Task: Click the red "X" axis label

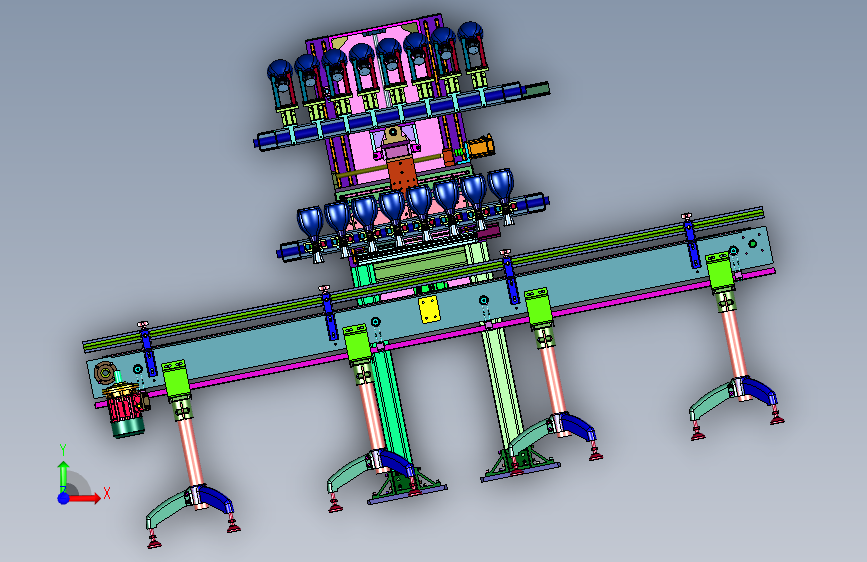Action: [107, 493]
